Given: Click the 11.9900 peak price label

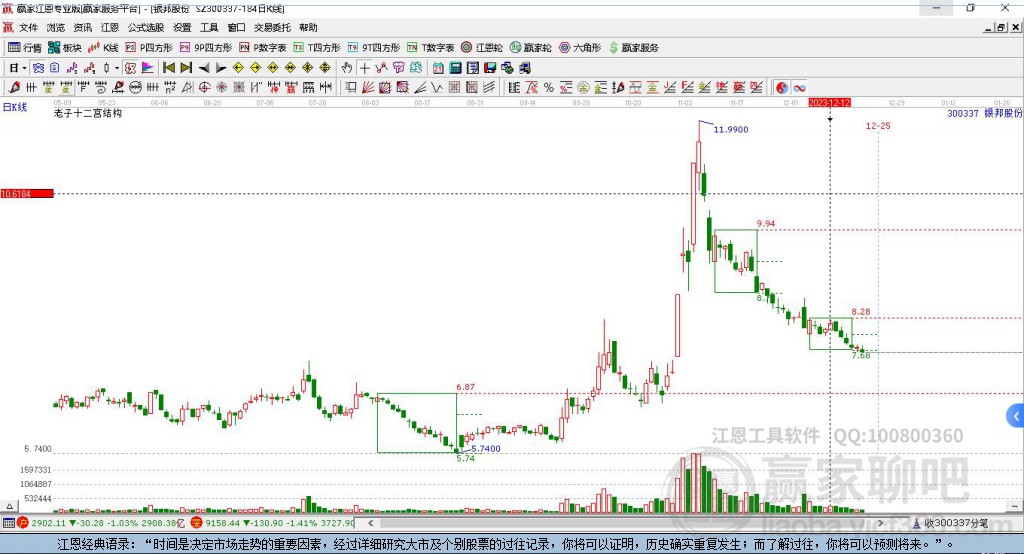Looking at the screenshot, I should click(731, 129).
